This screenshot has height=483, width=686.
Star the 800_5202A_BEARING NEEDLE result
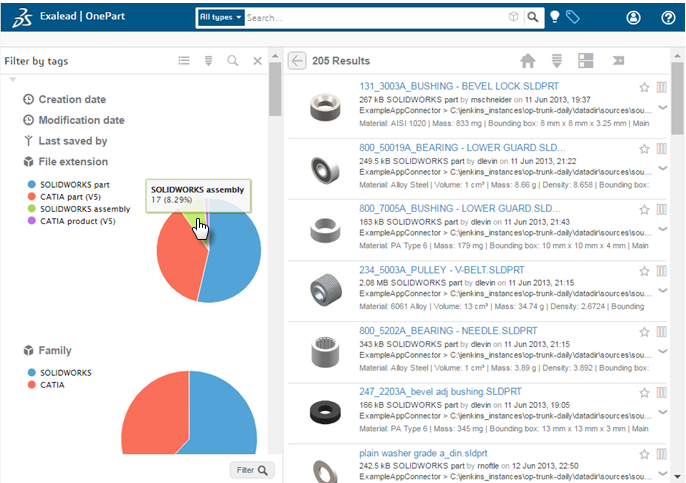[644, 332]
